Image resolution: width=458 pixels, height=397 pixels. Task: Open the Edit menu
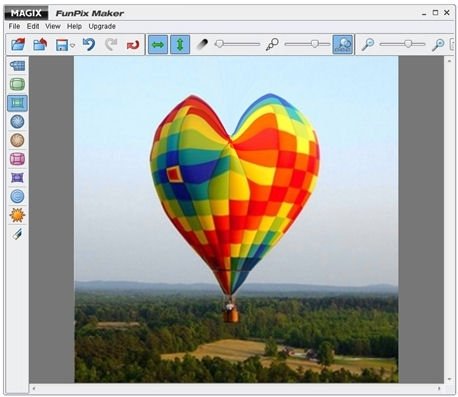pos(33,26)
